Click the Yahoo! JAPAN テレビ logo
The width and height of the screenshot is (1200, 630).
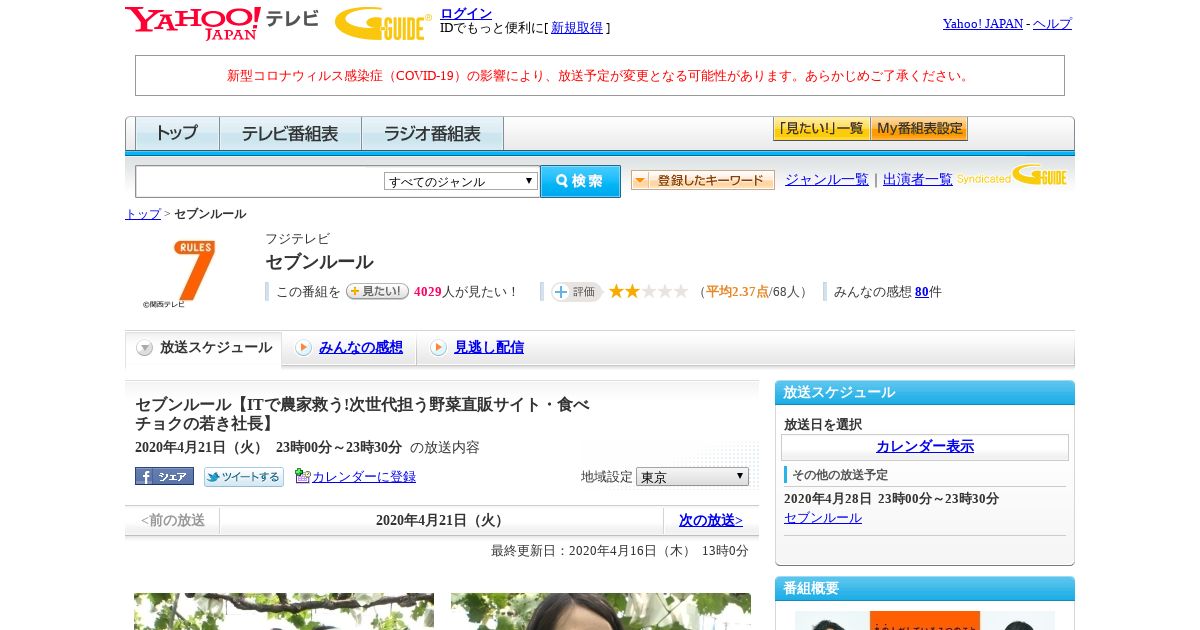(221, 23)
